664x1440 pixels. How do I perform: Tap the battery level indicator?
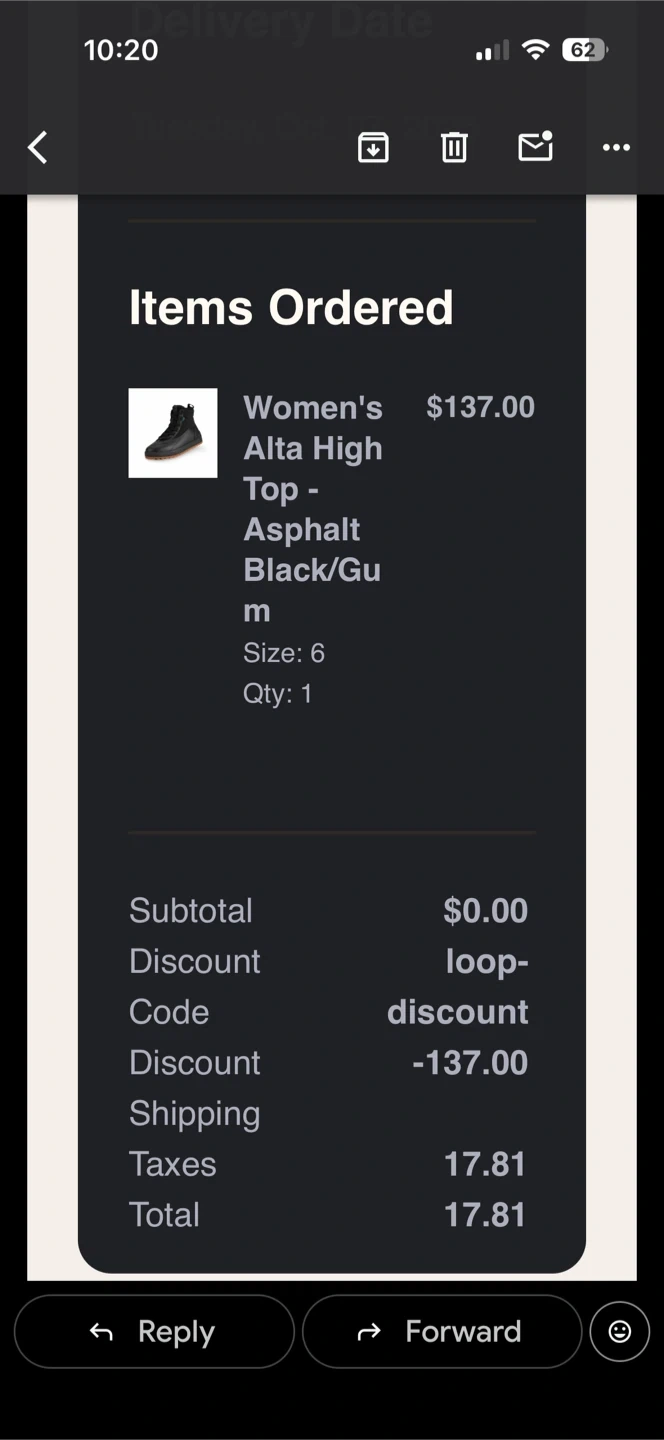click(x=584, y=50)
